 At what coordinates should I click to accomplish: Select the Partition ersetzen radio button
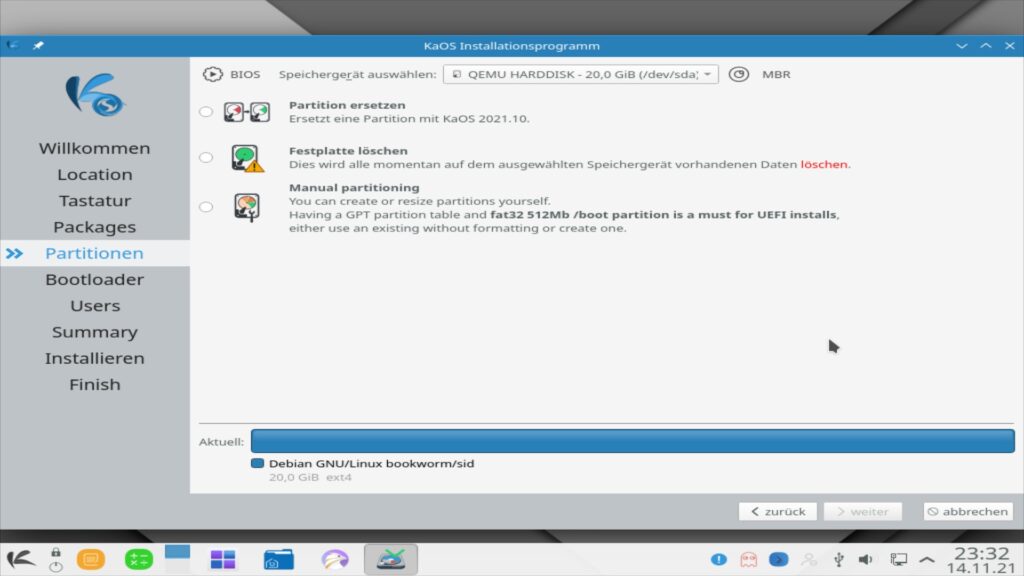pos(206,112)
